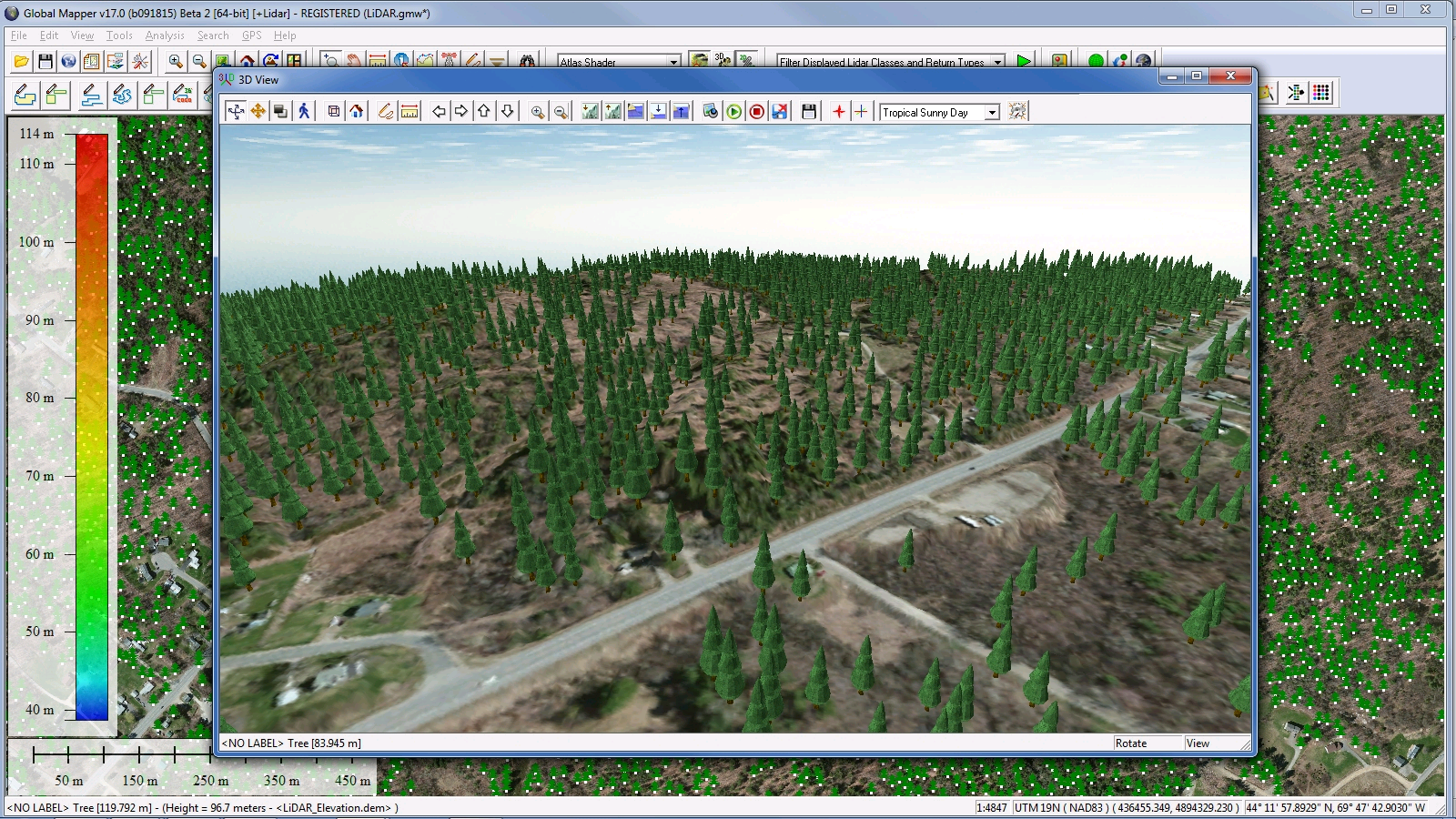Viewport: 1456px width, 819px height.
Task: Open data file with the yellow folder icon
Action: click(21, 61)
